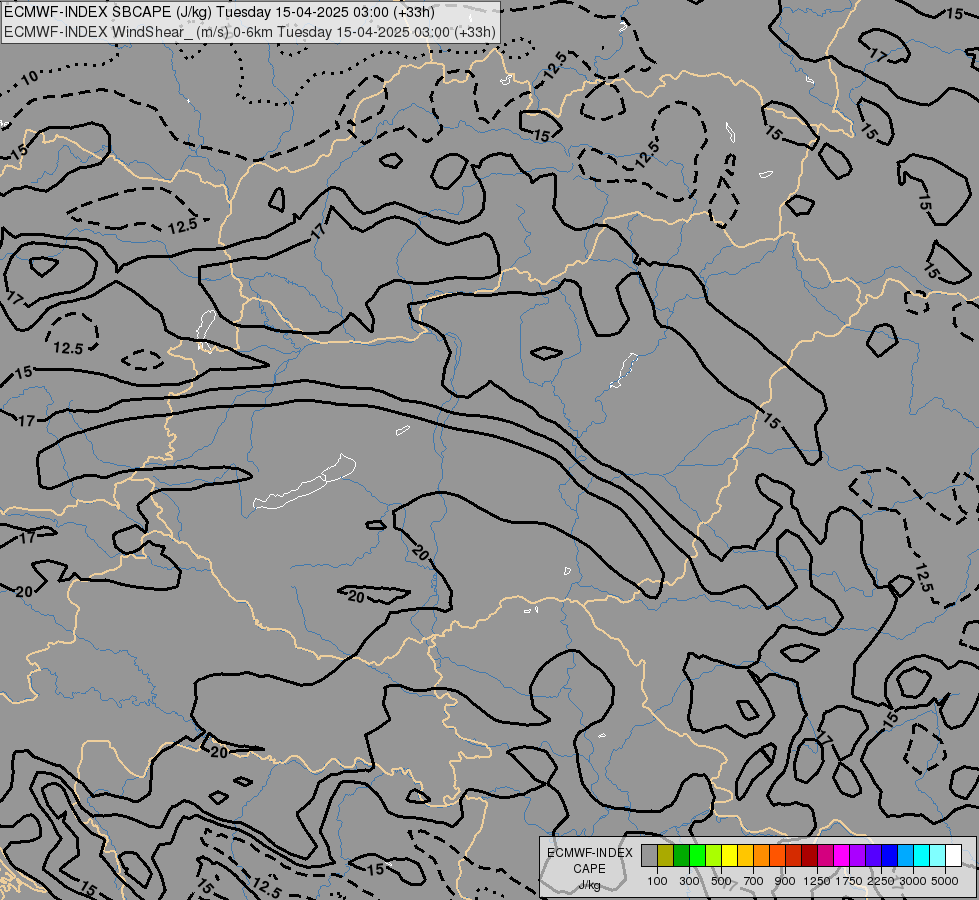Select the dark green legend swatch

click(x=681, y=856)
